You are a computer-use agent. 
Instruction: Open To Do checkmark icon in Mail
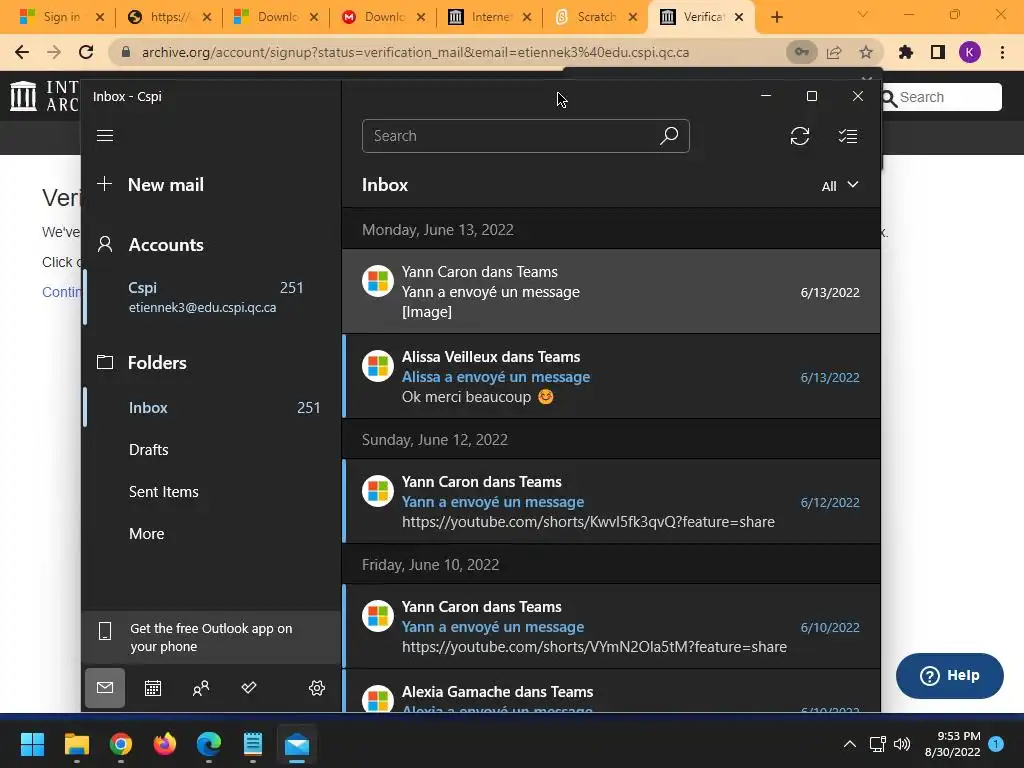(249, 688)
